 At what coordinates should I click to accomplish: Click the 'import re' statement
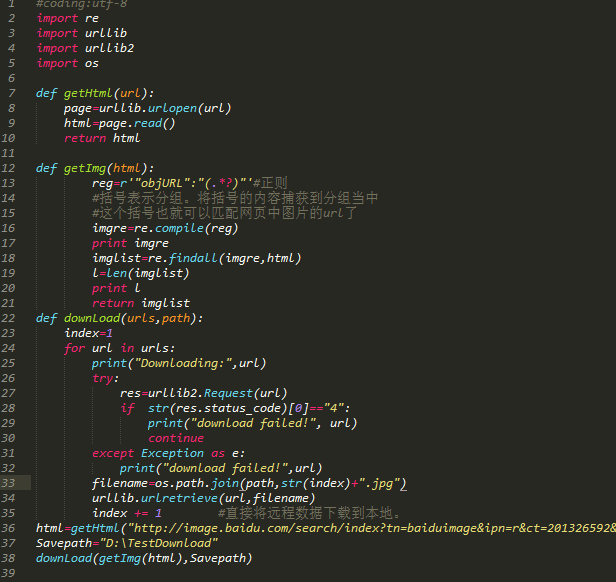68,18
